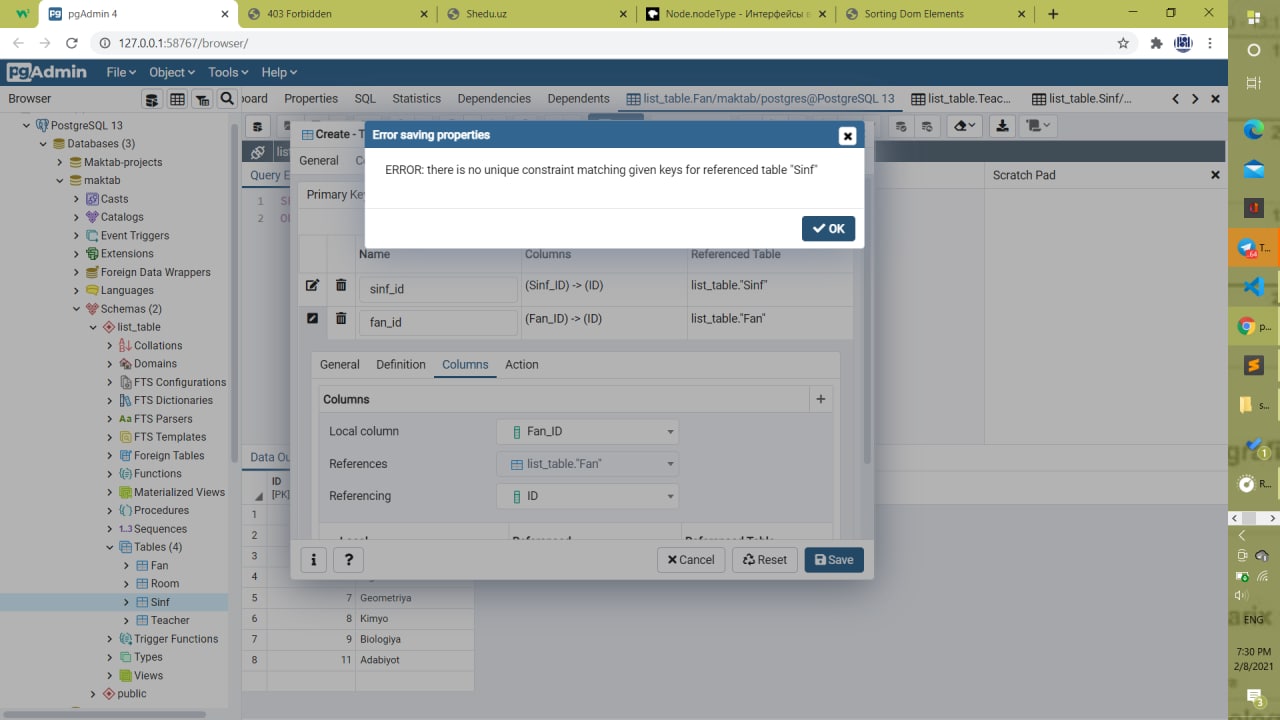Select the Room table in tree
Screen dimensions: 1280x720
pyautogui.click(x=165, y=584)
